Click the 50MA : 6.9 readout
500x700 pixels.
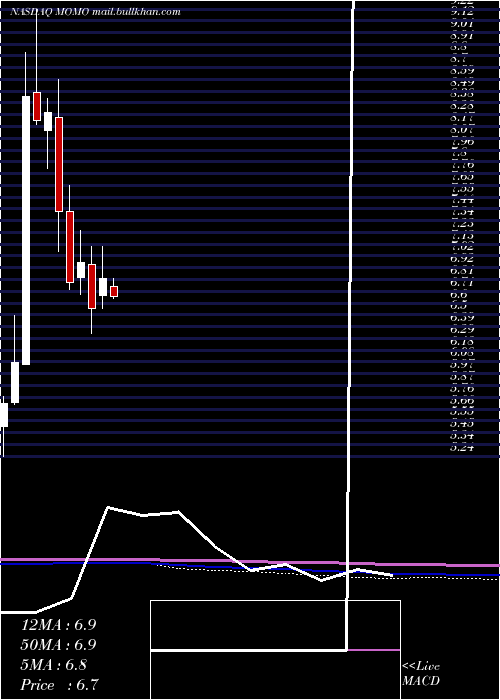point(58,645)
